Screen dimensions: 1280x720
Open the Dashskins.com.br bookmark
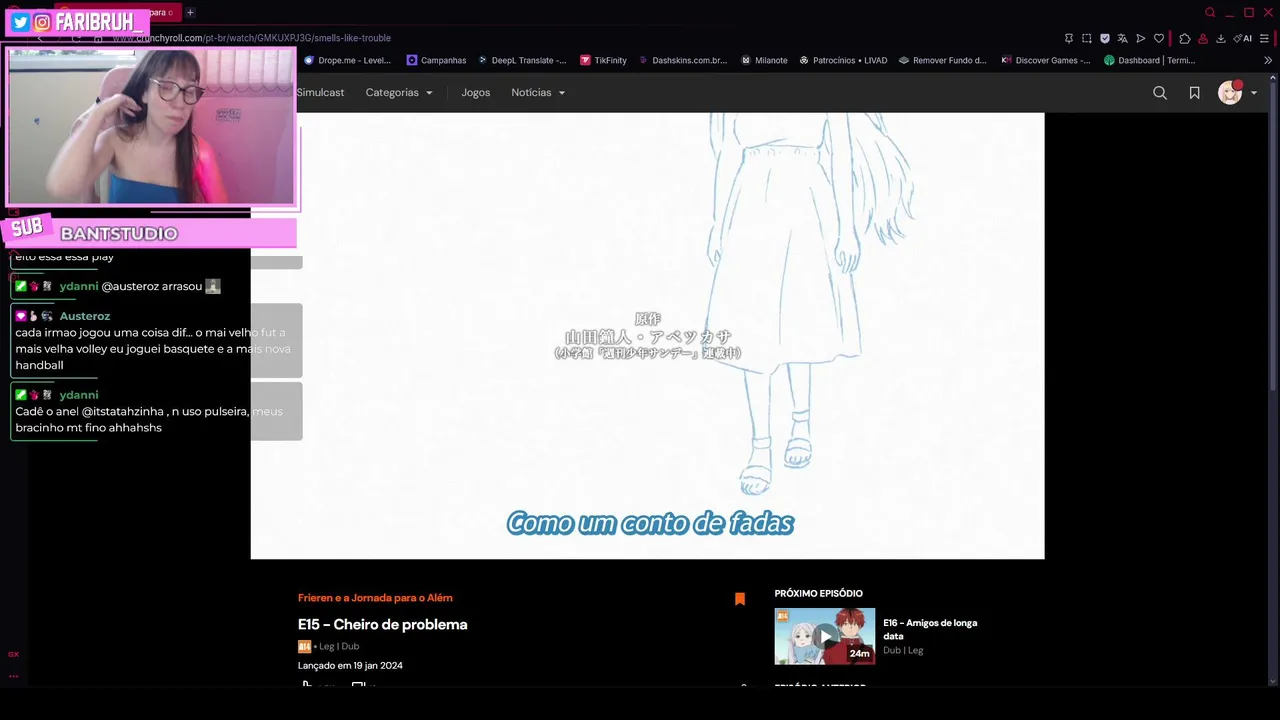(683, 60)
